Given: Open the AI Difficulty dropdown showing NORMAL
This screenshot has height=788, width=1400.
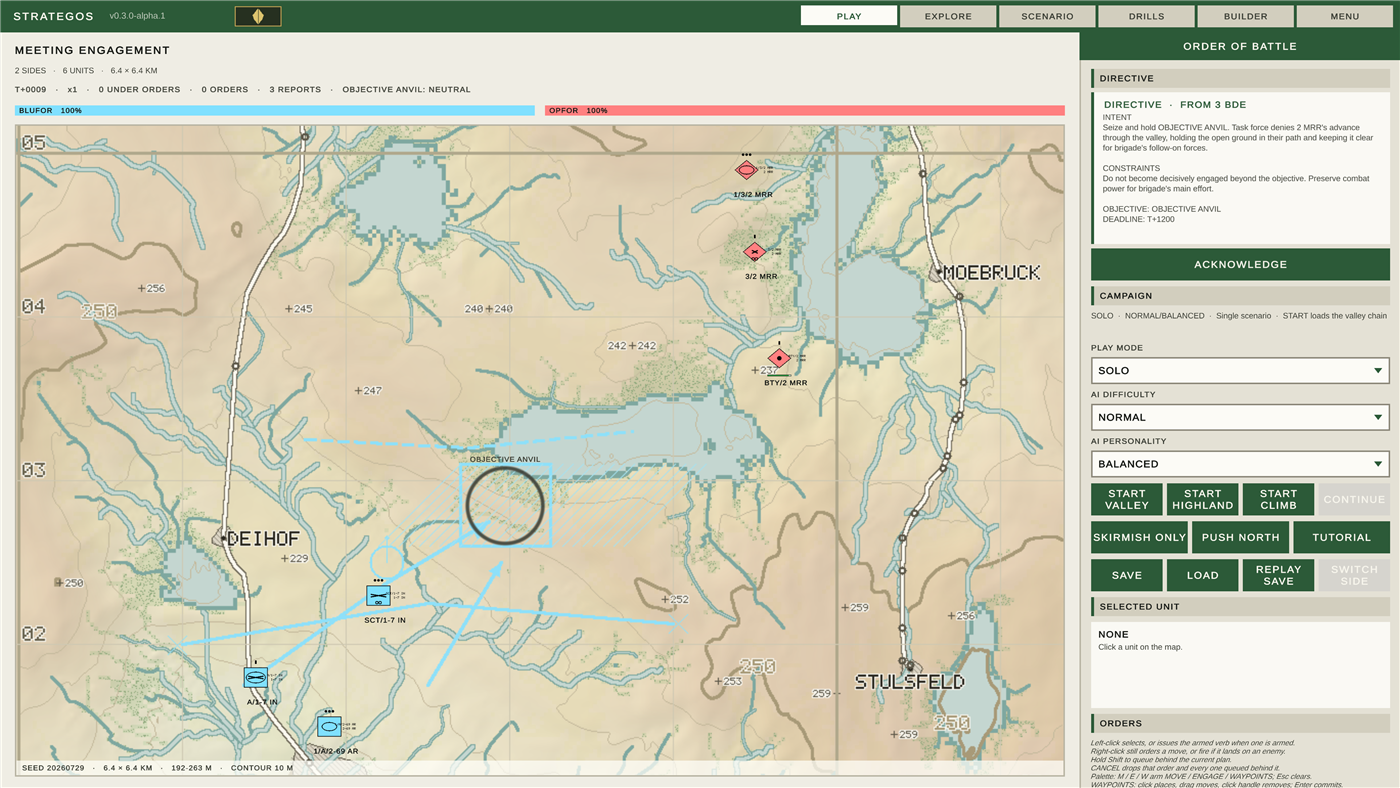Looking at the screenshot, I should (x=1240, y=417).
